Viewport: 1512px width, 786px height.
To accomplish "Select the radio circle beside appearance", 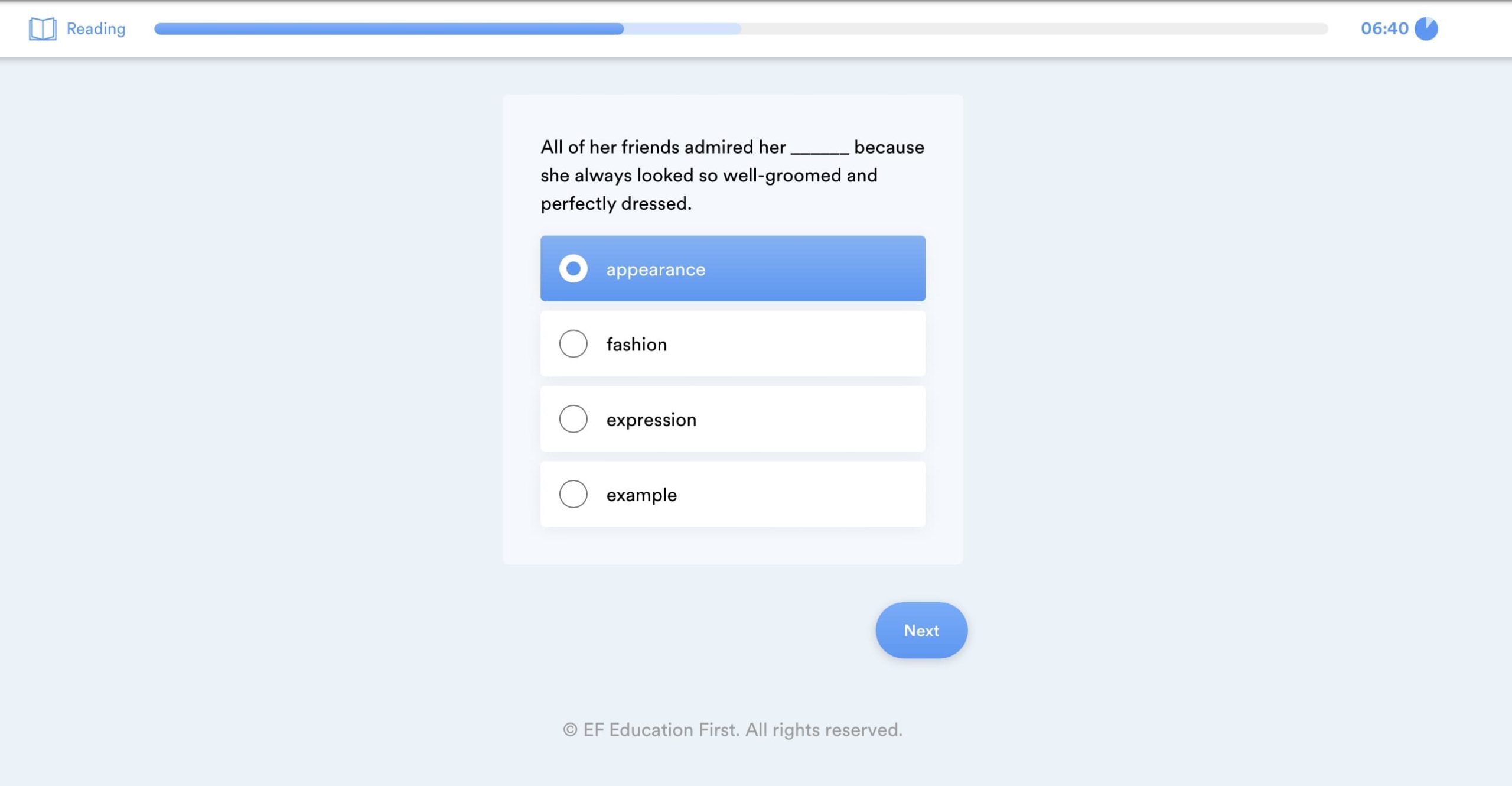I will (573, 269).
